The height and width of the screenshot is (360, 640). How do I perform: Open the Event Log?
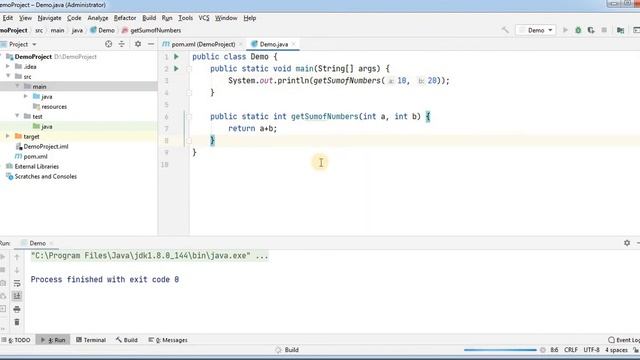pyautogui.click(x=624, y=340)
